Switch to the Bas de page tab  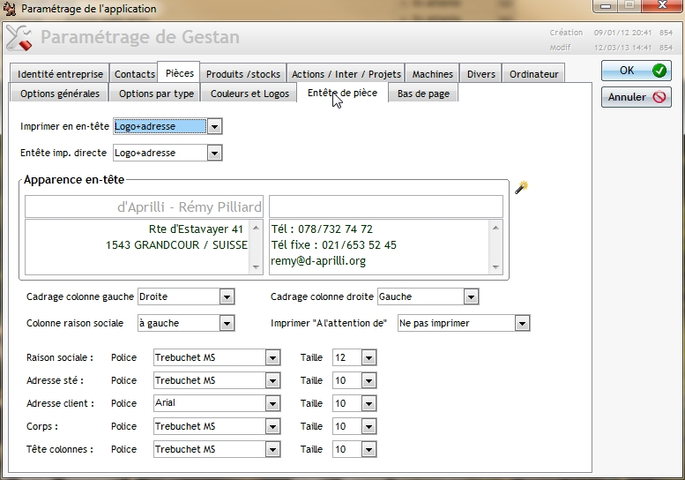tap(423, 93)
